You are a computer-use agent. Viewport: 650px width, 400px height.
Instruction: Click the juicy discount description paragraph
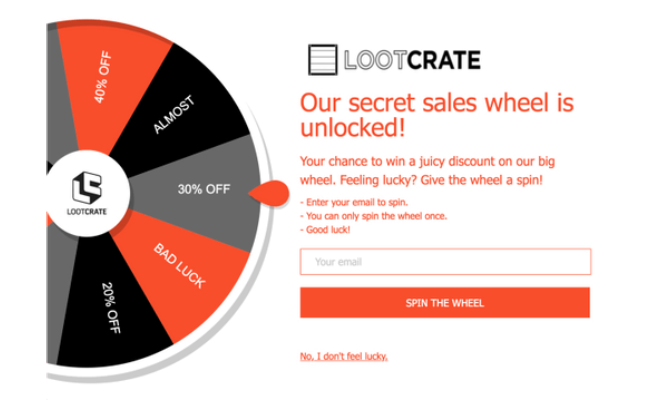(x=427, y=170)
